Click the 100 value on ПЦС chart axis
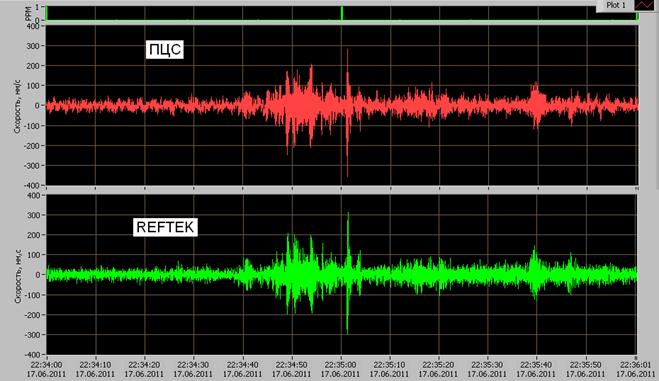Screen dimensions: 659x381 pyautogui.click(x=33, y=86)
